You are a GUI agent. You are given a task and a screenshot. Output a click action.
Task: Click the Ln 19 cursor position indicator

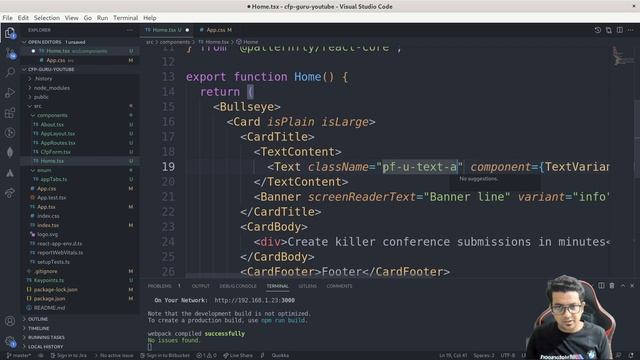(453, 356)
